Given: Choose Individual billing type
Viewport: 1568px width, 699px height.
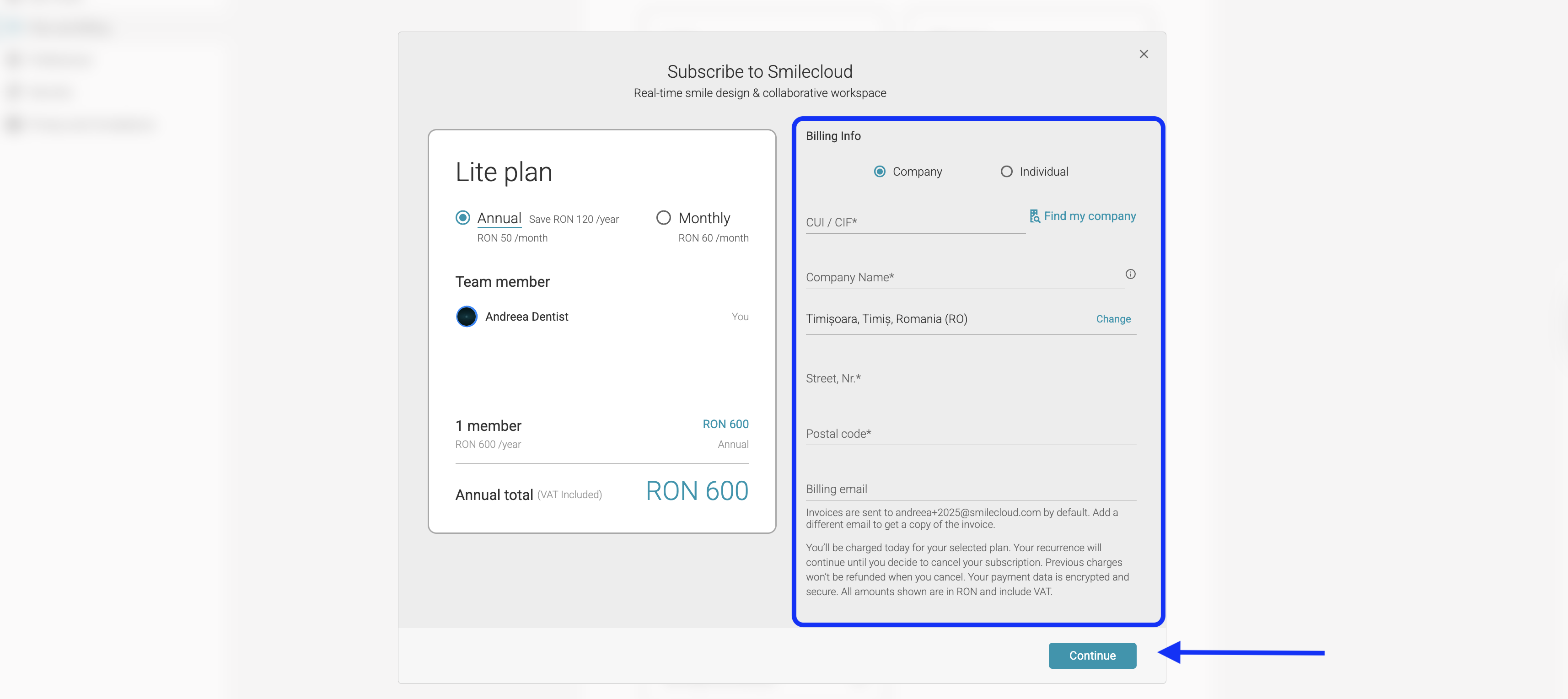Looking at the screenshot, I should click(1007, 172).
